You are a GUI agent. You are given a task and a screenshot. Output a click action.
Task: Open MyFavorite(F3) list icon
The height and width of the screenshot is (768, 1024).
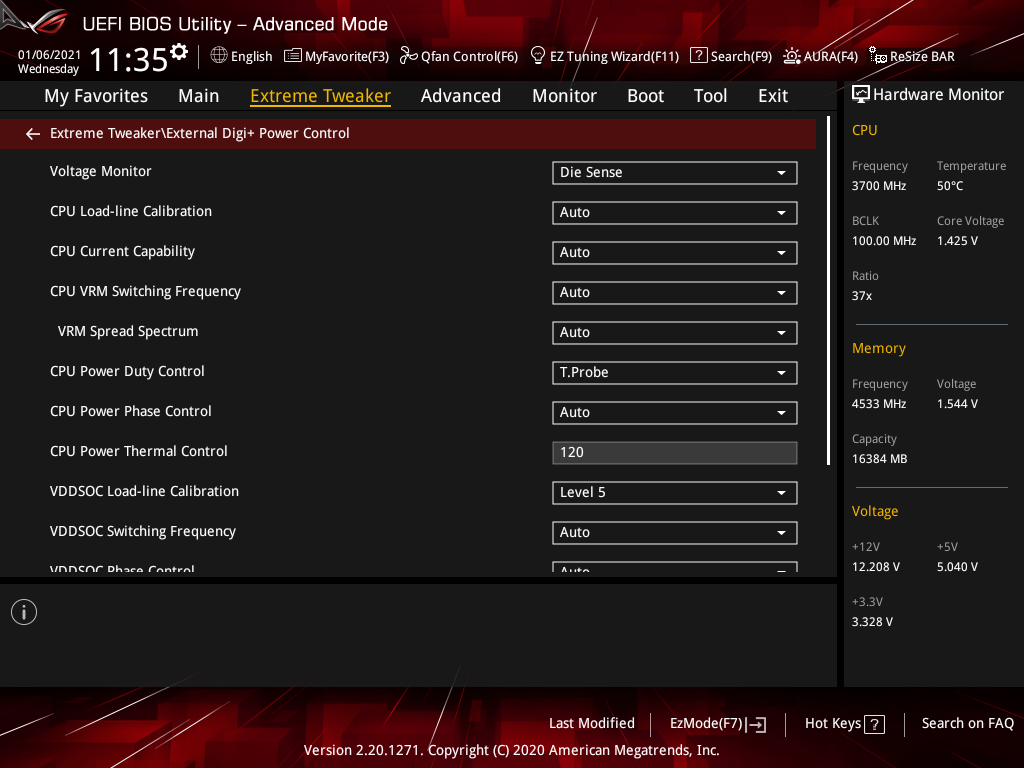[x=293, y=56]
